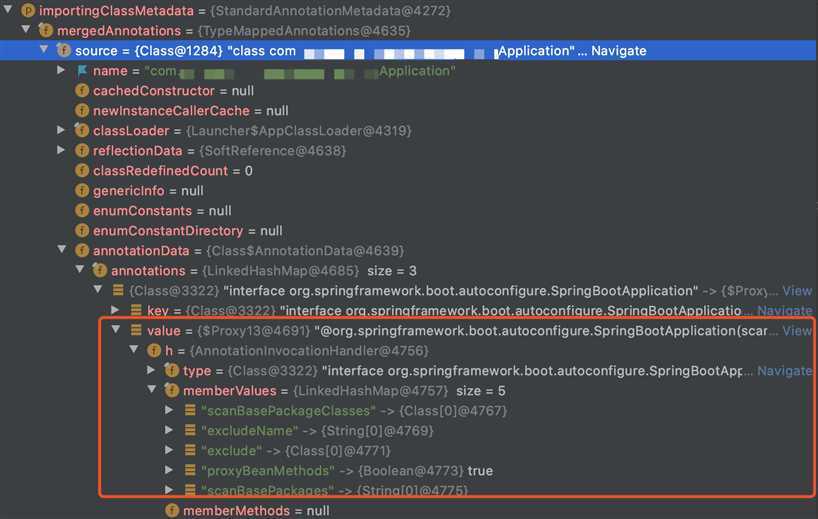Click the text Class$AnnotationData@4639
The height and width of the screenshot is (519, 818).
pyautogui.click(x=305, y=250)
